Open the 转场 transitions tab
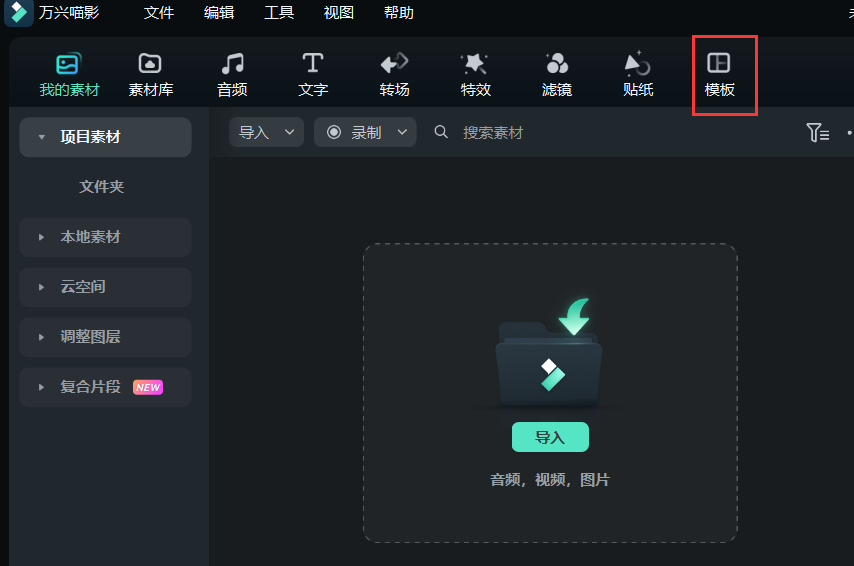Image resolution: width=854 pixels, height=566 pixels. [x=394, y=75]
